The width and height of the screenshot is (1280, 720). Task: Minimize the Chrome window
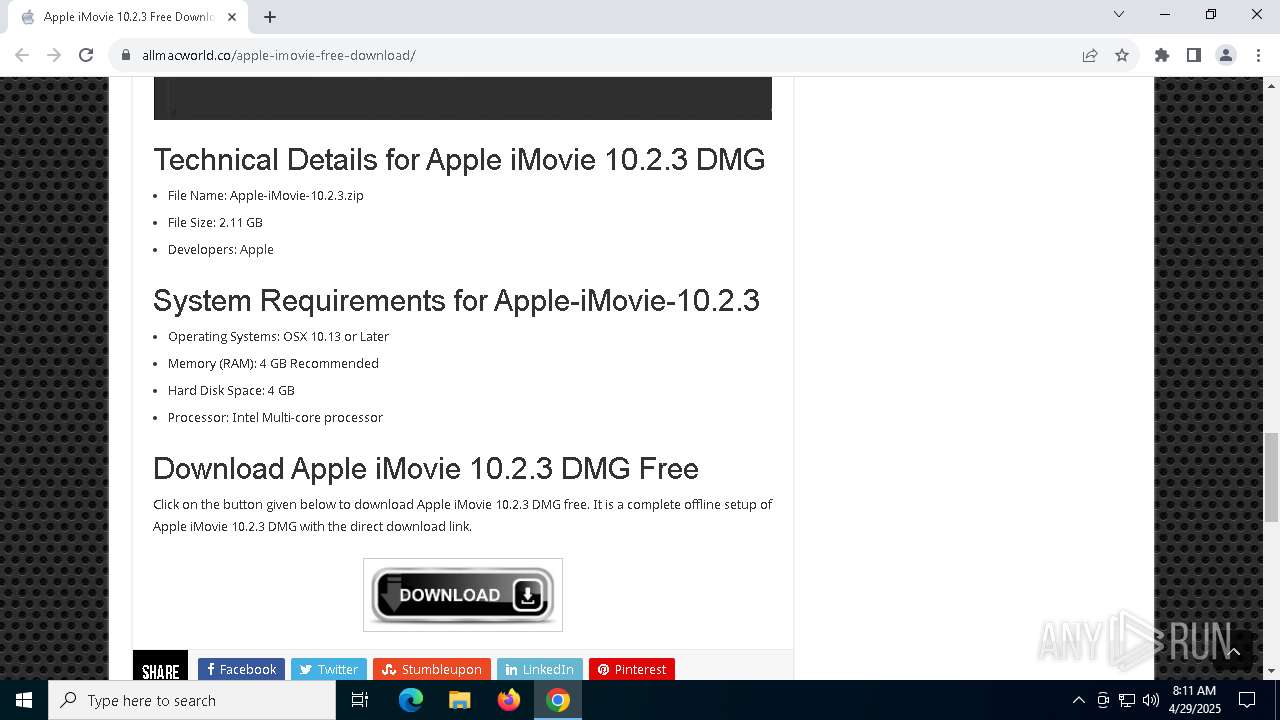1165,15
